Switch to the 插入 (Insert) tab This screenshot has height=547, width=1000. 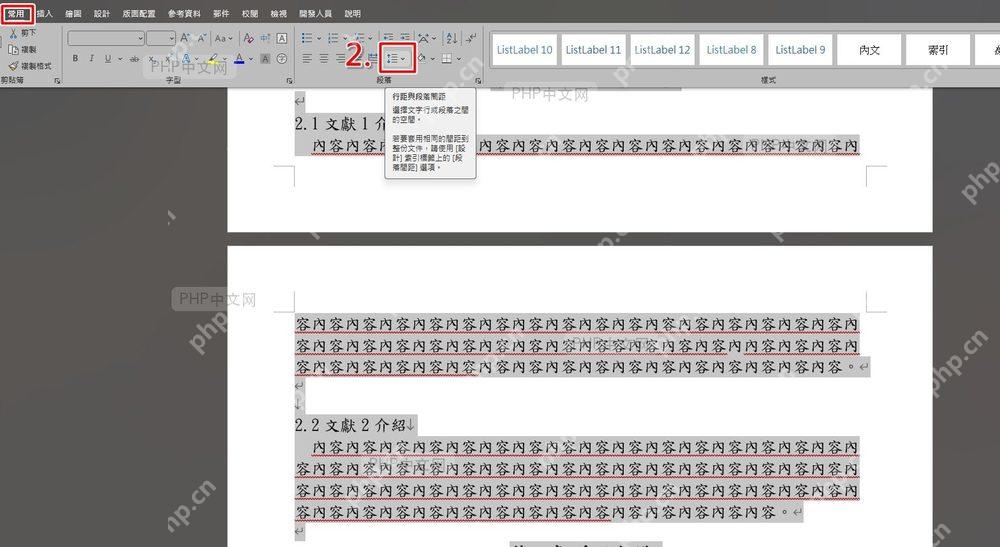45,13
